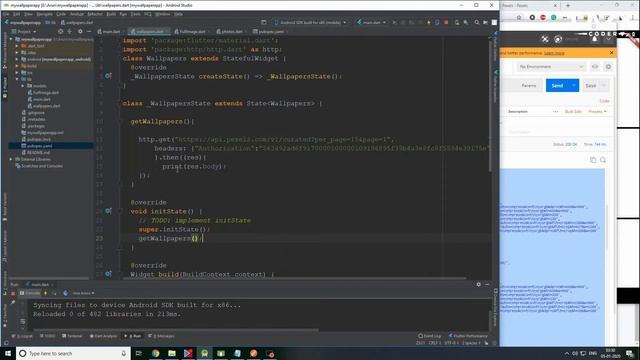Open the Flutter Performance tool window
640x360 pixels.
coord(468,336)
